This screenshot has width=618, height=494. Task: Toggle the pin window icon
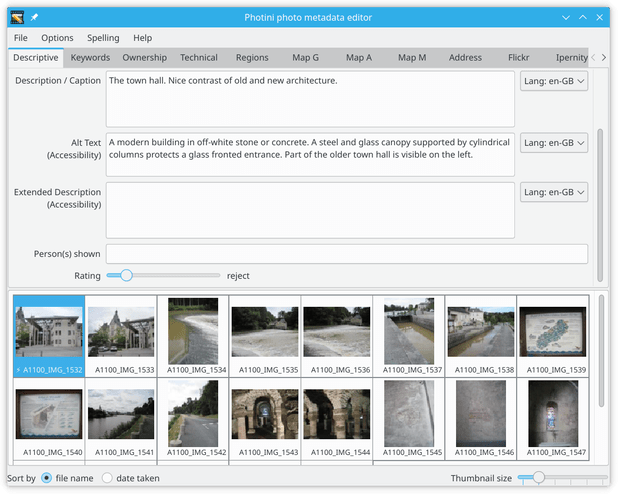point(34,17)
